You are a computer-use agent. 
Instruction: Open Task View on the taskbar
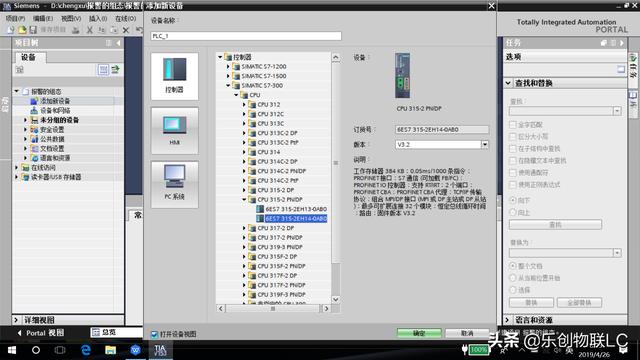pos(60,350)
